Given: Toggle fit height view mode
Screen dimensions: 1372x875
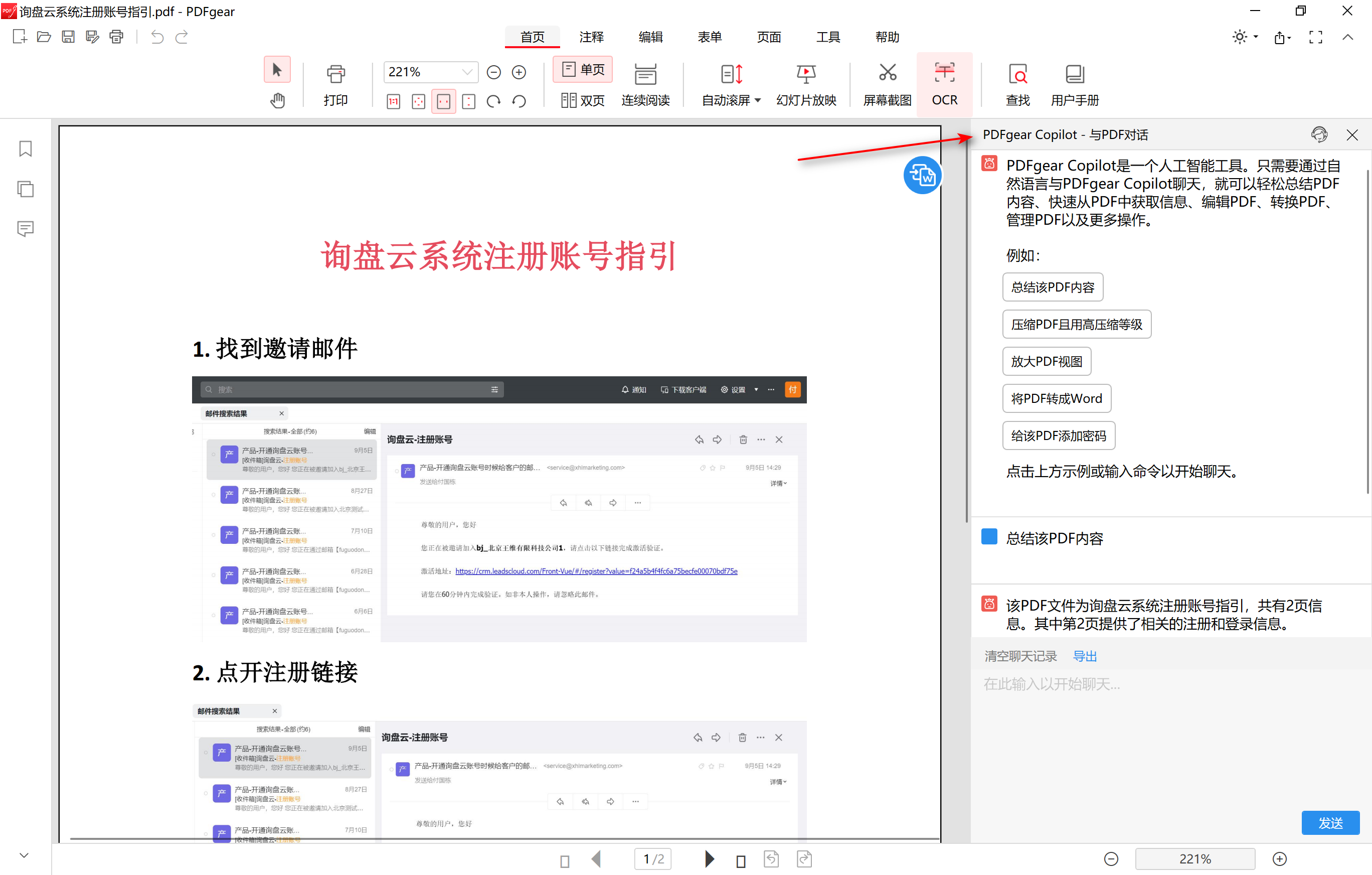Looking at the screenshot, I should [x=468, y=101].
